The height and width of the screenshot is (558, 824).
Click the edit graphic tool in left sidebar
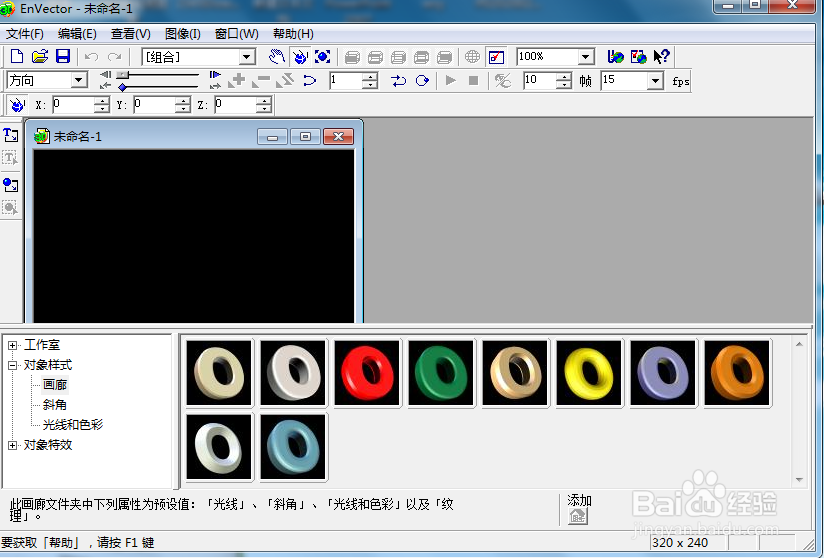(x=11, y=208)
